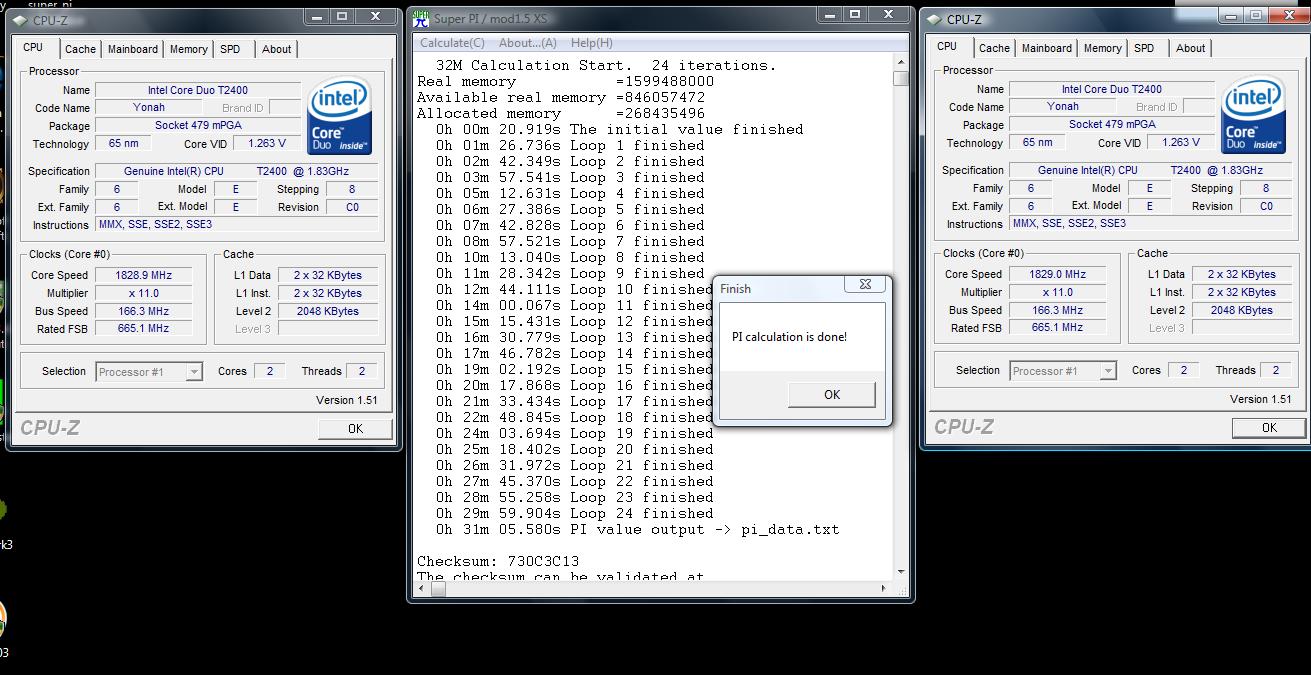Open the Mainboard tab in left CPU-Z
The height and width of the screenshot is (675, 1311).
point(133,49)
